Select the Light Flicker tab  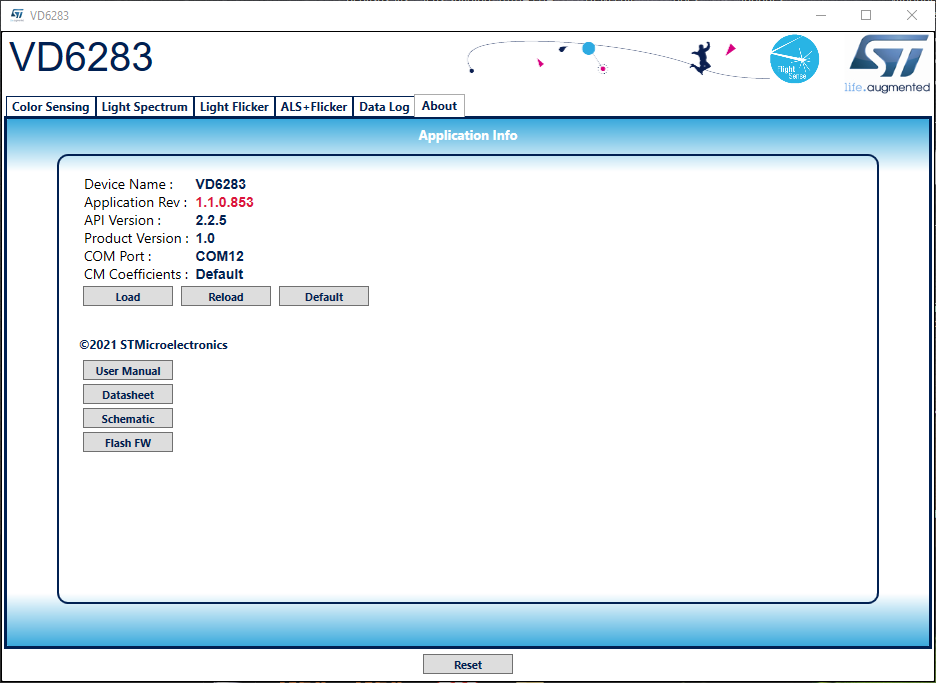(234, 107)
